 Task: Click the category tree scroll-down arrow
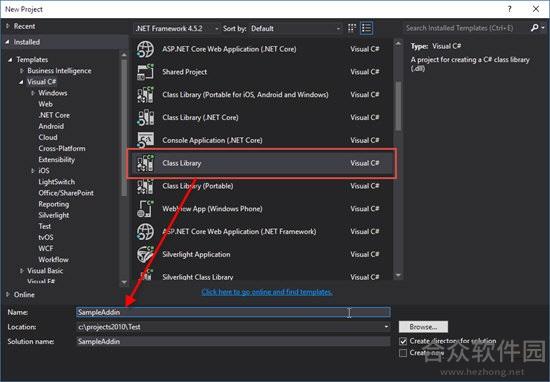click(124, 282)
